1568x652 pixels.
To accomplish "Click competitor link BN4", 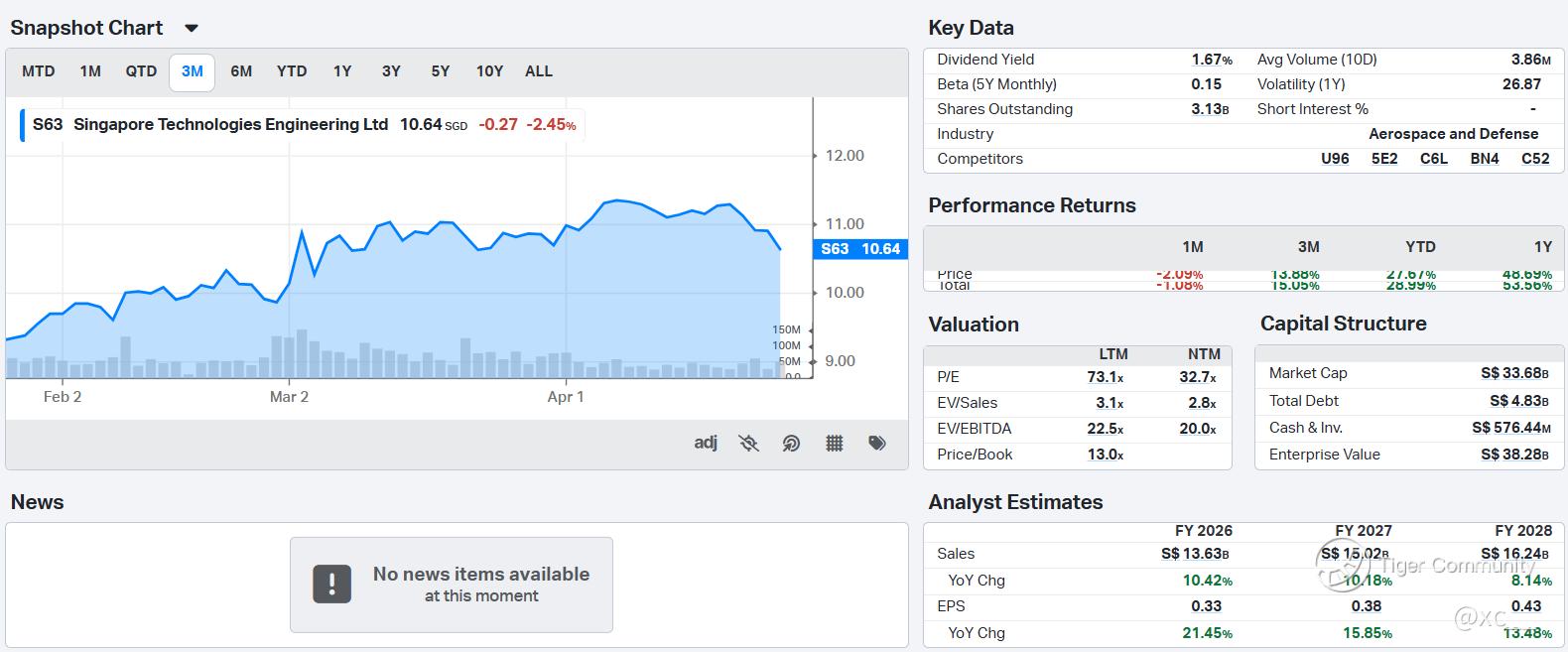I will point(1485,159).
